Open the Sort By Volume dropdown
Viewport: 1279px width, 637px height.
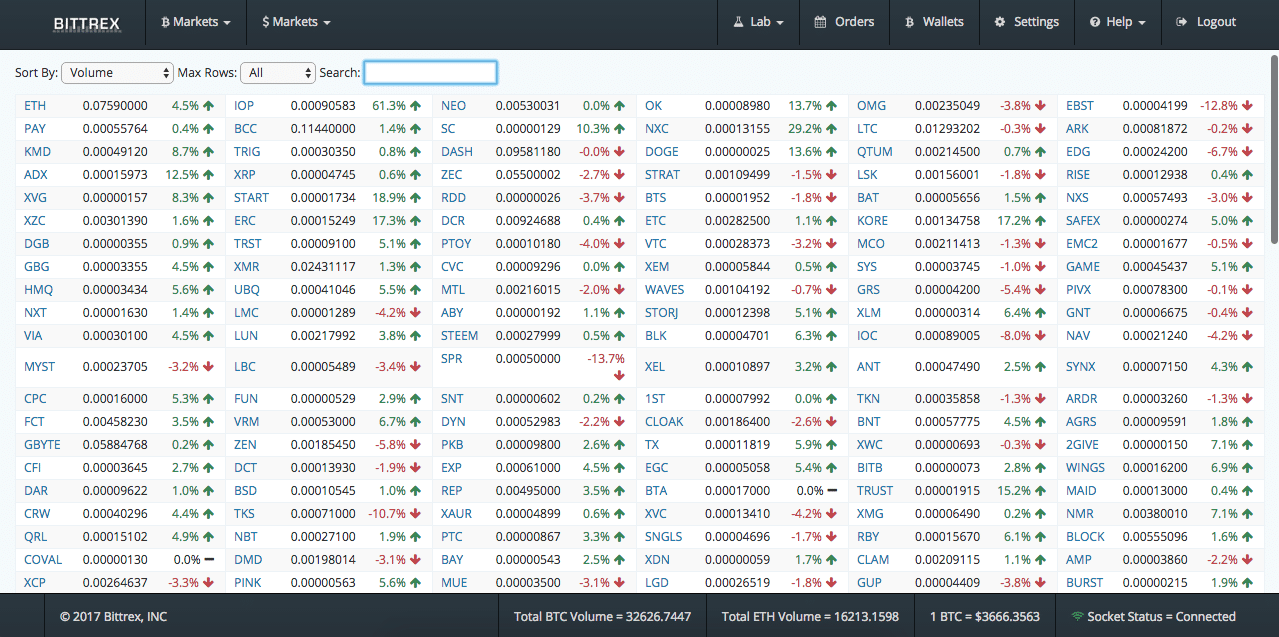click(117, 72)
